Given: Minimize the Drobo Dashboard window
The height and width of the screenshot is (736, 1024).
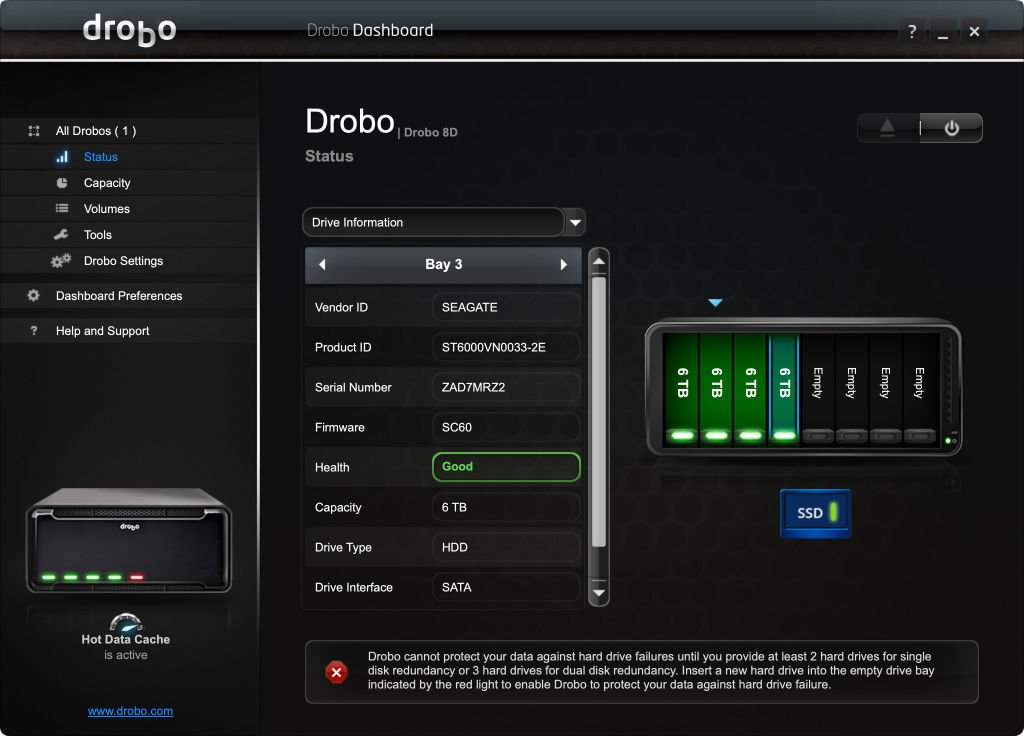Looking at the screenshot, I should click(x=942, y=31).
